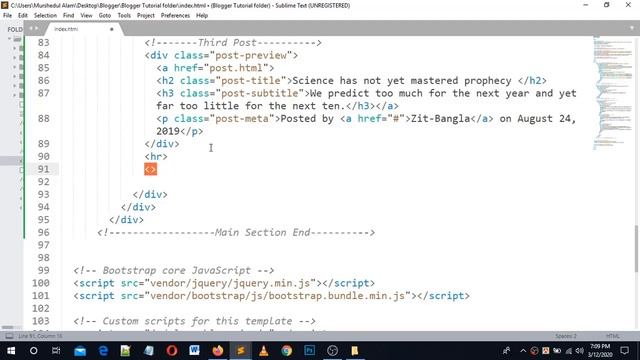Open the Spaces: 2 indentation selector
Image resolution: width=640 pixels, height=360 pixels.
coord(566,336)
